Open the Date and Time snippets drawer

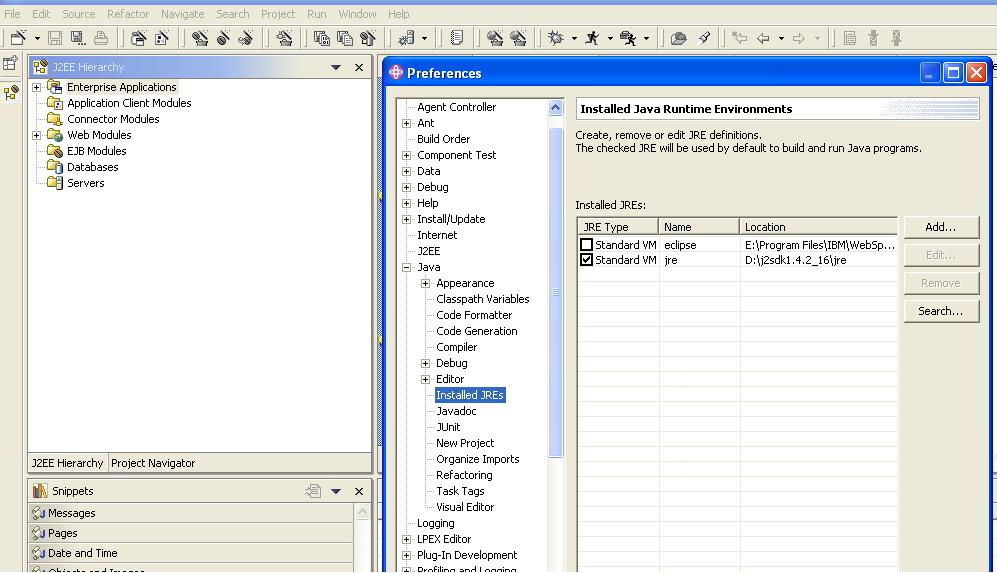coord(191,553)
